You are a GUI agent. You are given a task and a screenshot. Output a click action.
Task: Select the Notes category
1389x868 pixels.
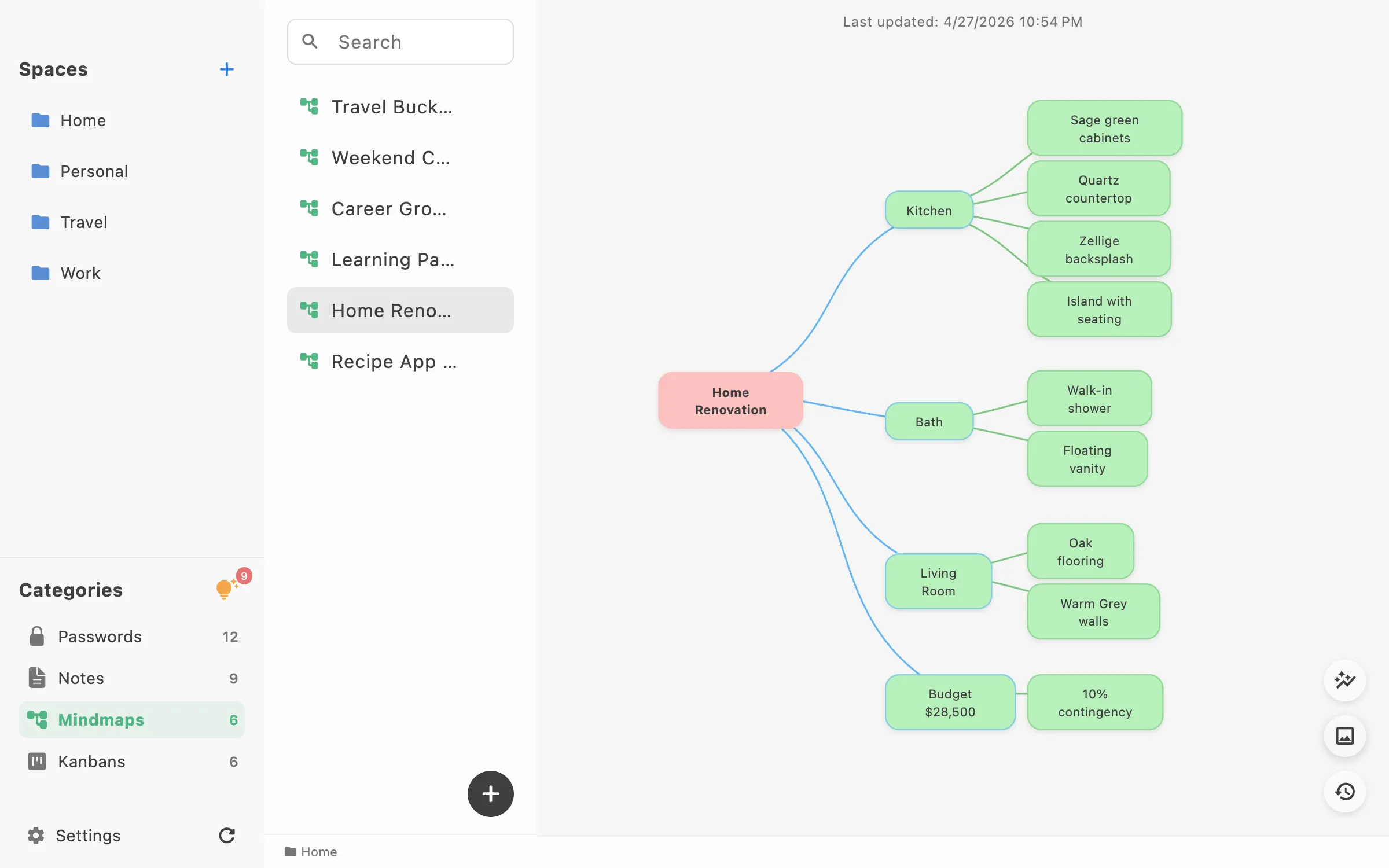click(132, 678)
